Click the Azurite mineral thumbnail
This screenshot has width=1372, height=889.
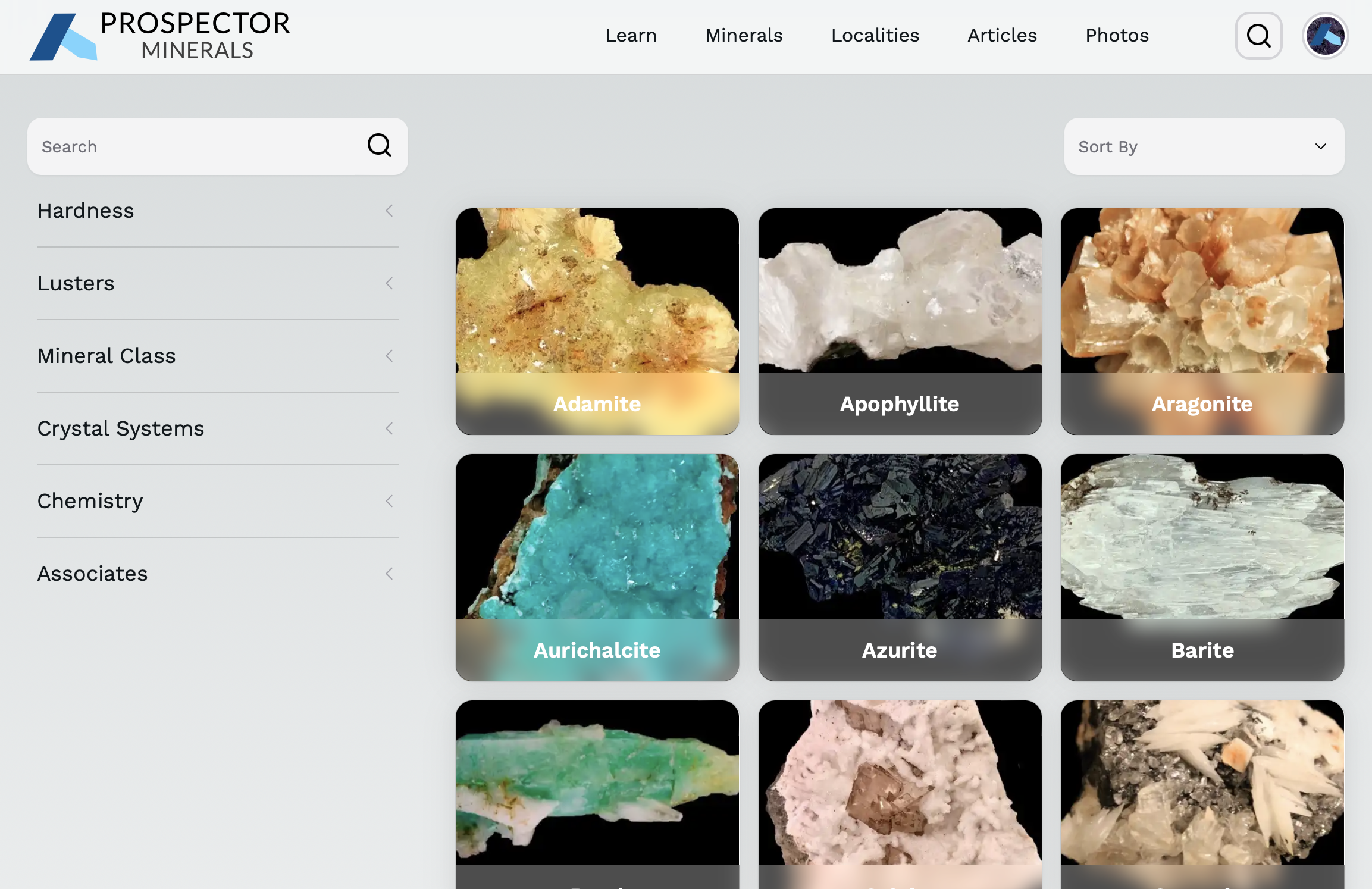[899, 566]
